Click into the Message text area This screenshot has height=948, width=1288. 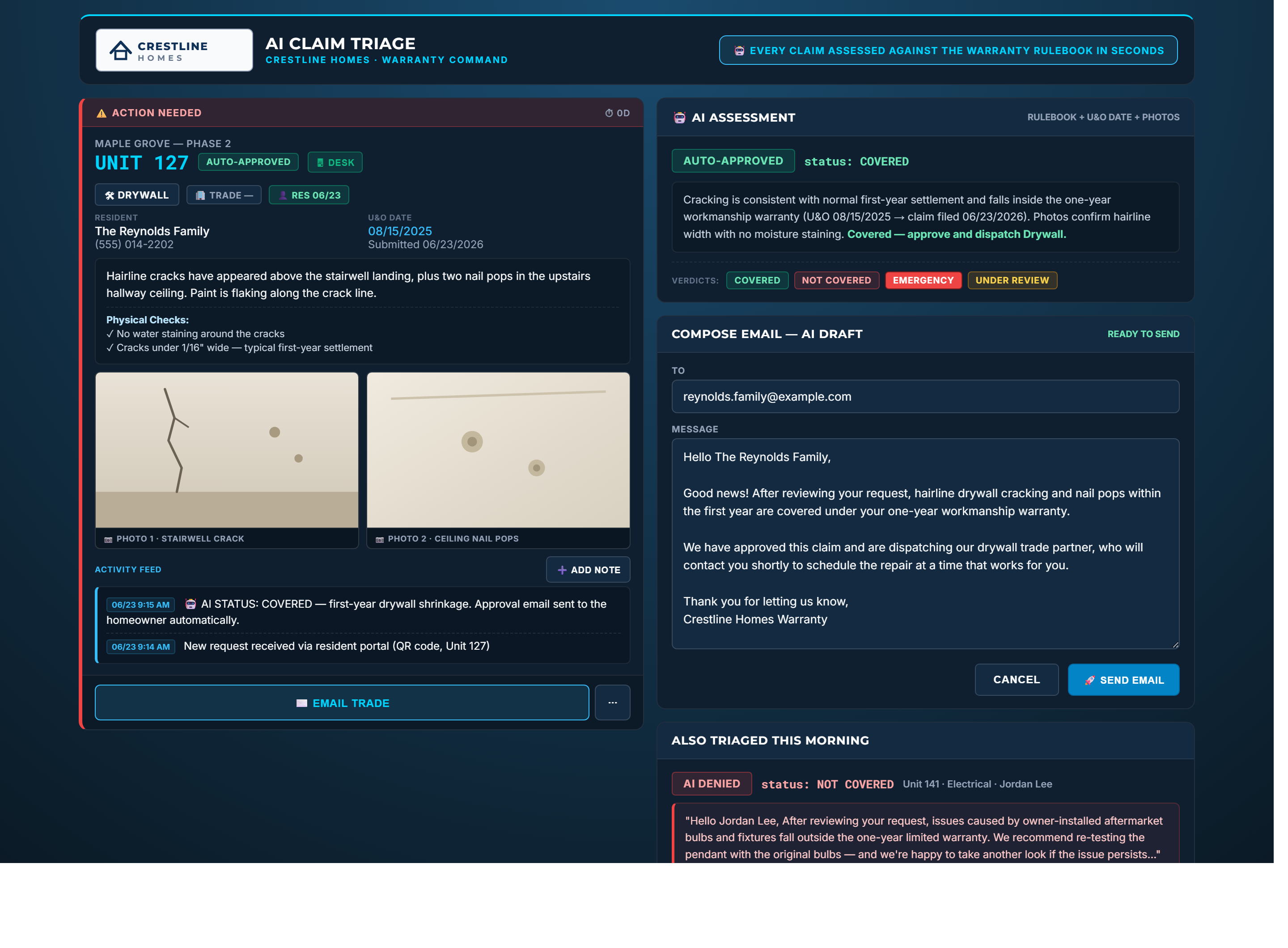(925, 543)
